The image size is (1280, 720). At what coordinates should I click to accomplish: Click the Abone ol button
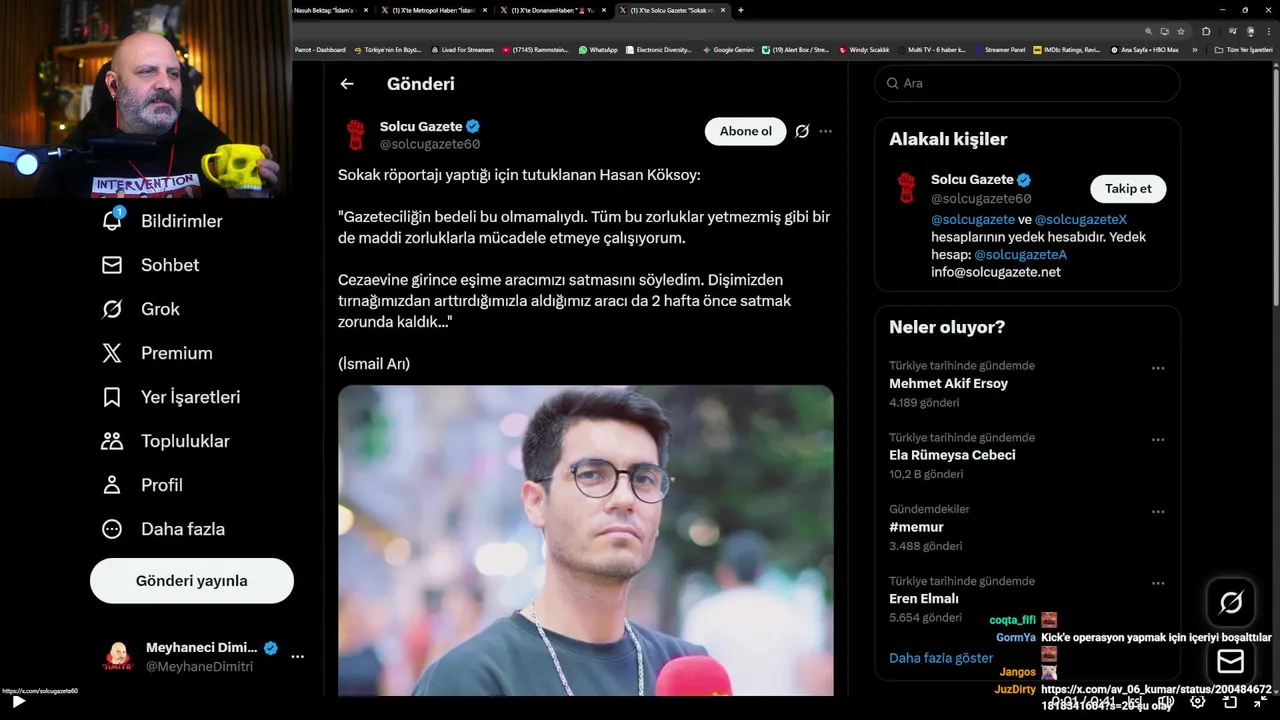(x=746, y=131)
